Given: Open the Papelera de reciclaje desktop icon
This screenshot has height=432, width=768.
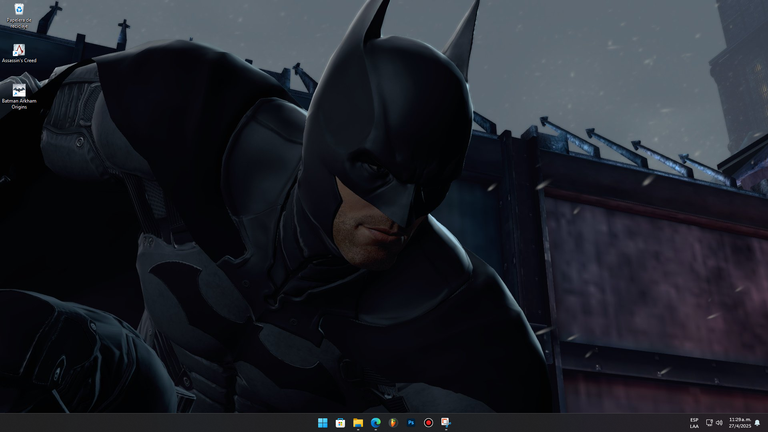Looking at the screenshot, I should pyautogui.click(x=19, y=16).
